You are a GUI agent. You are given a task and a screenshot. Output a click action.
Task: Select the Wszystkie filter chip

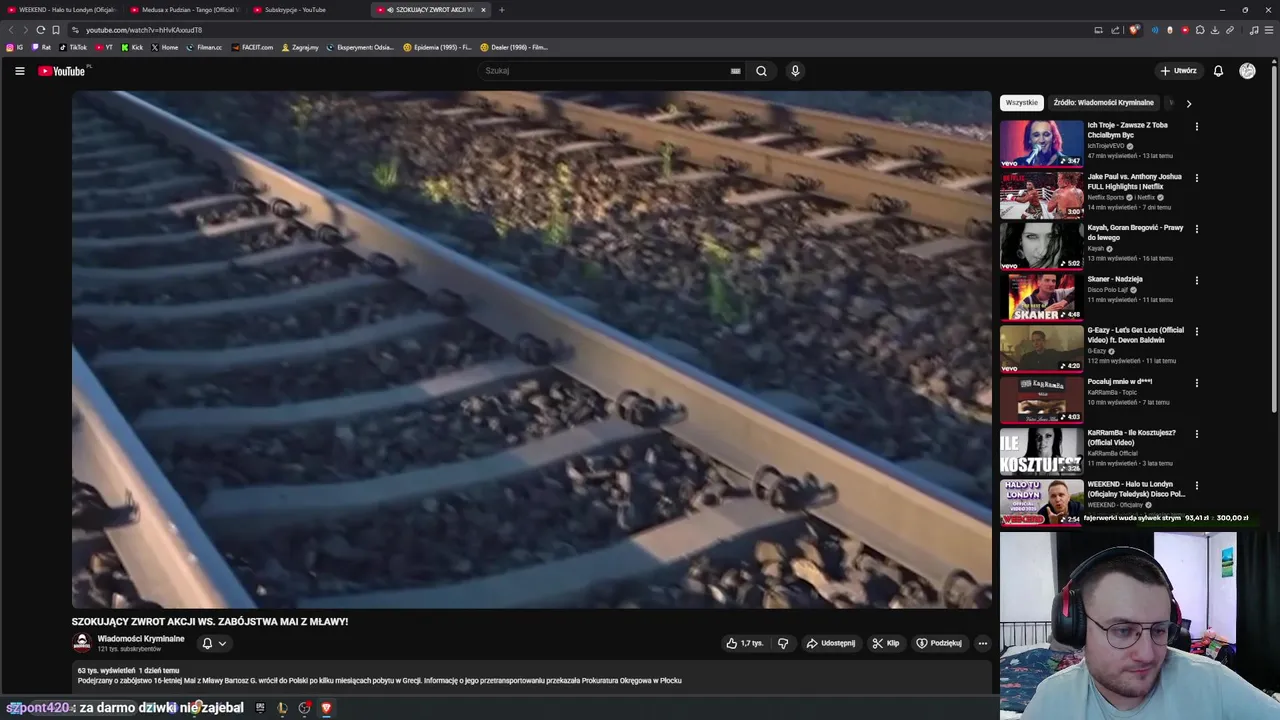1021,103
